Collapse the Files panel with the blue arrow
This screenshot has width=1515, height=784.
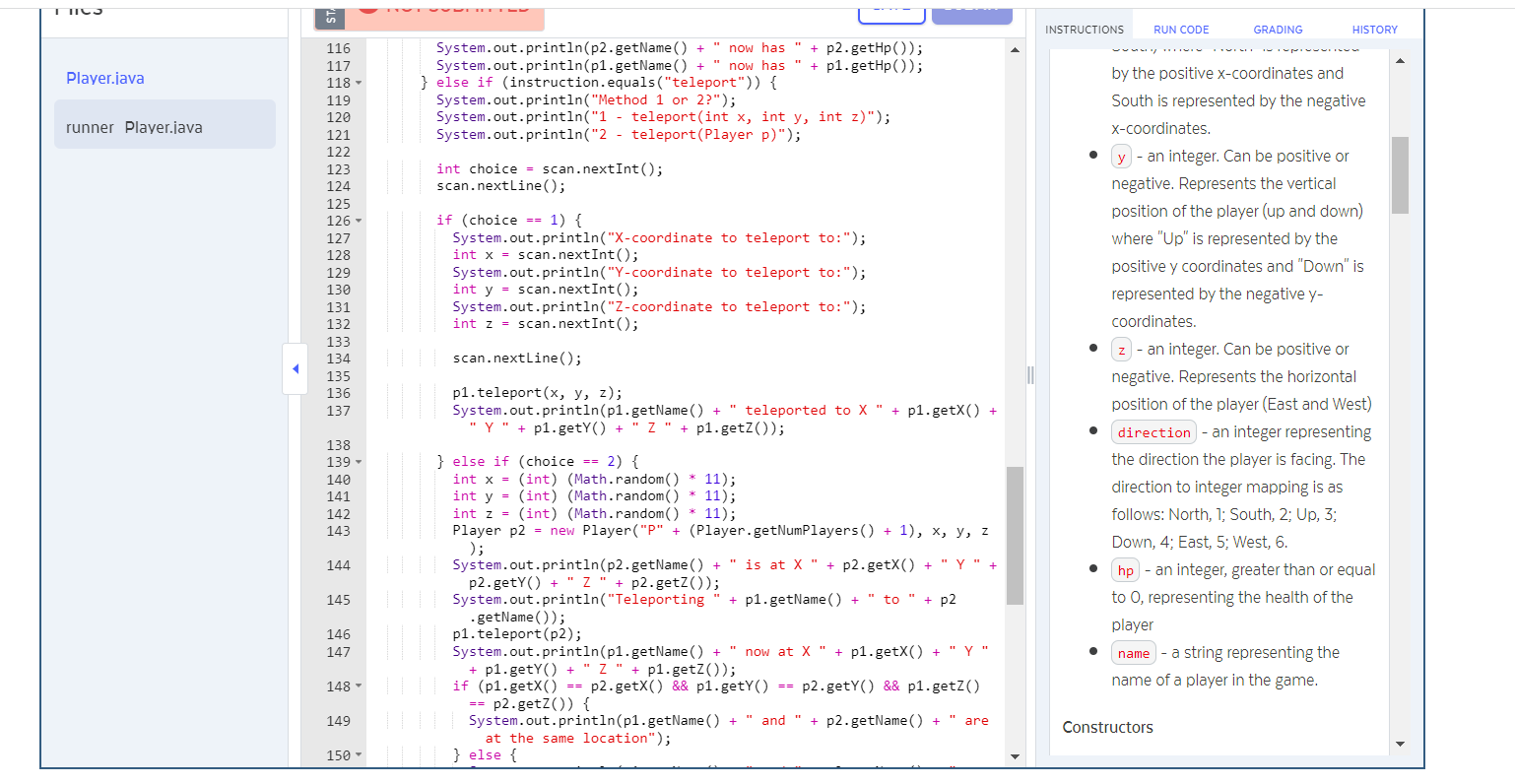(296, 369)
